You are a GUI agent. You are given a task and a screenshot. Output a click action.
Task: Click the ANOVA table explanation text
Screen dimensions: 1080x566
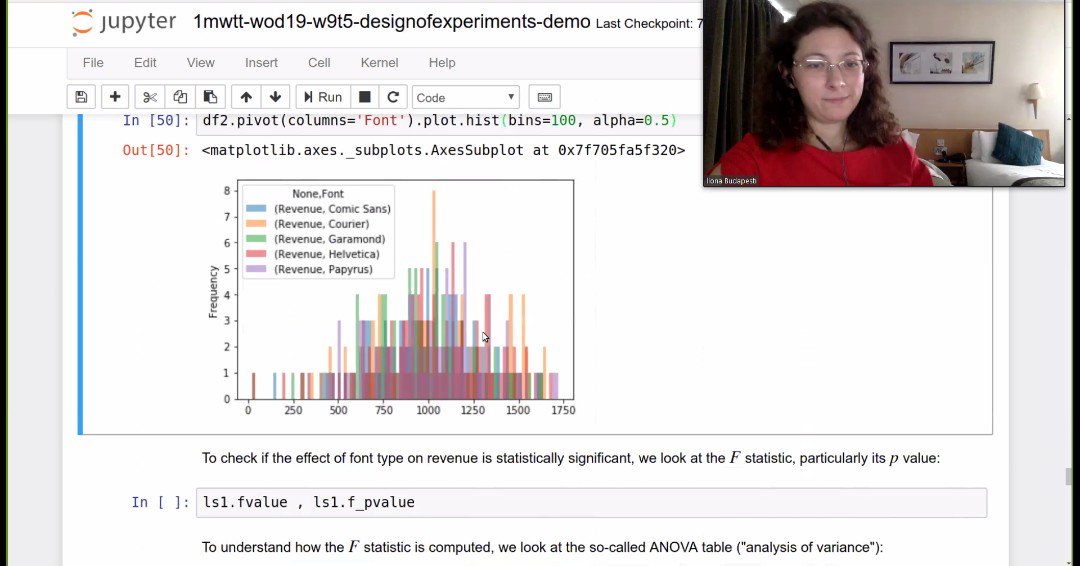pyautogui.click(x=542, y=547)
